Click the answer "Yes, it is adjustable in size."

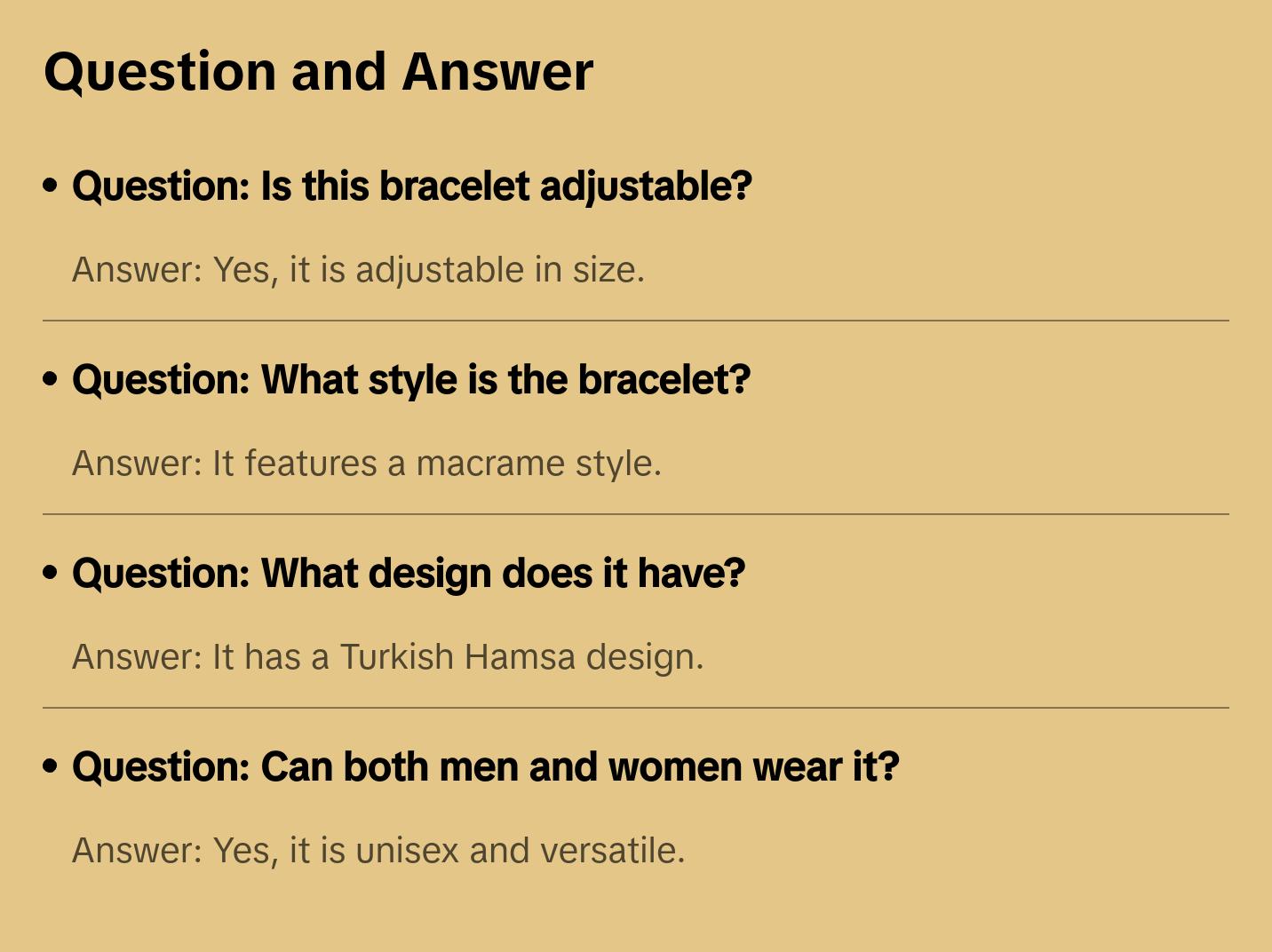click(358, 270)
